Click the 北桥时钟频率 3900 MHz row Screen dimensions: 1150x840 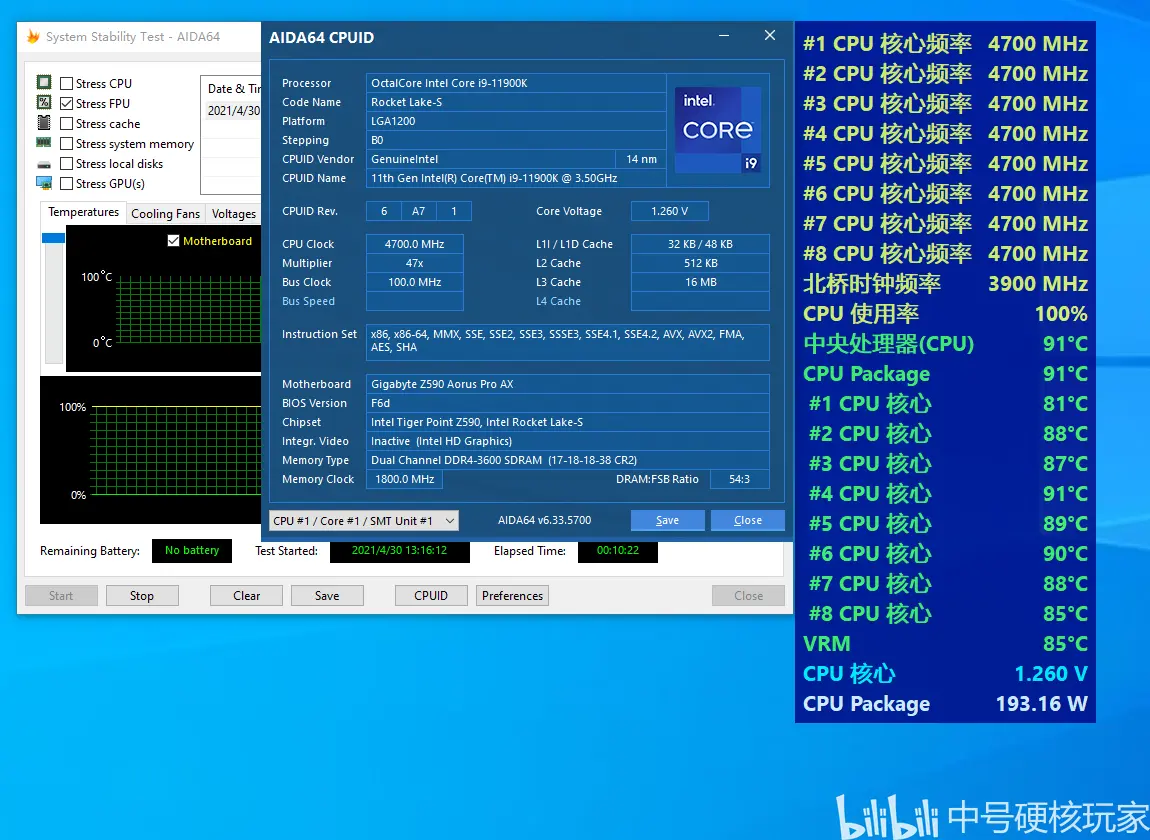tap(945, 284)
